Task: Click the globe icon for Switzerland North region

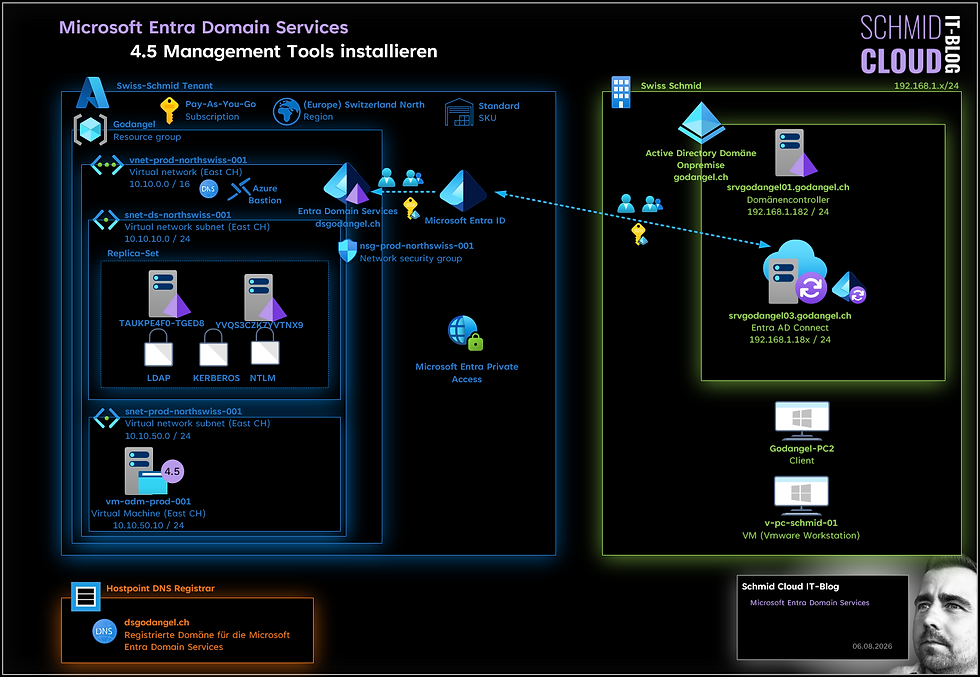Action: pyautogui.click(x=286, y=112)
